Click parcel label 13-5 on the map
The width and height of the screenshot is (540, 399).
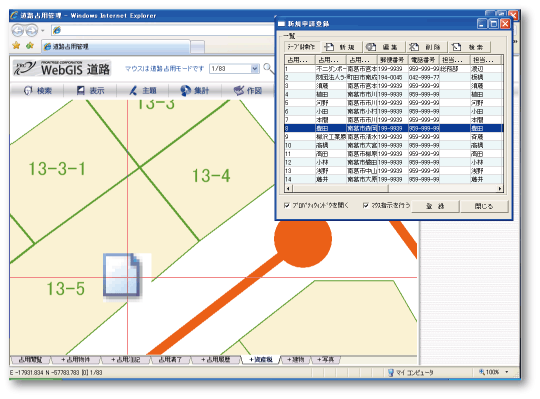tap(66, 288)
